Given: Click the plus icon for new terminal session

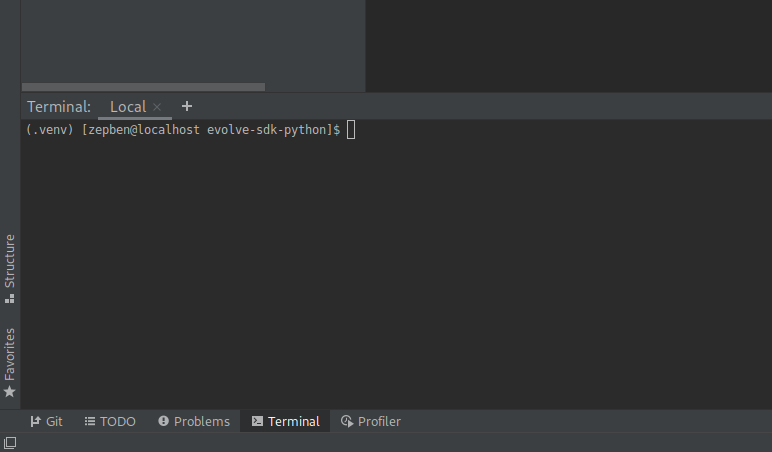Looking at the screenshot, I should tap(187, 106).
